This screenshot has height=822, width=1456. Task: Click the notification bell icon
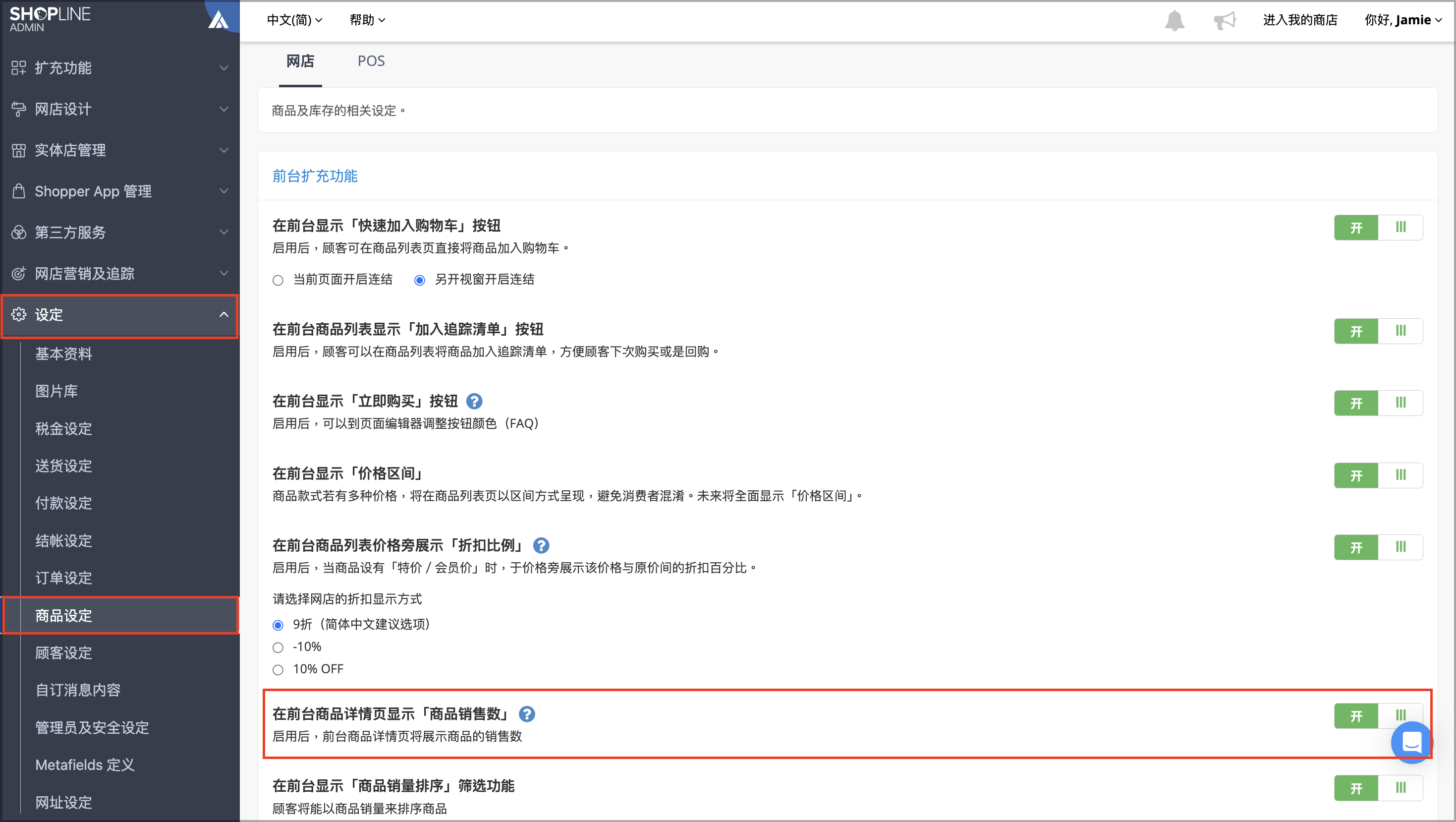[x=1174, y=20]
